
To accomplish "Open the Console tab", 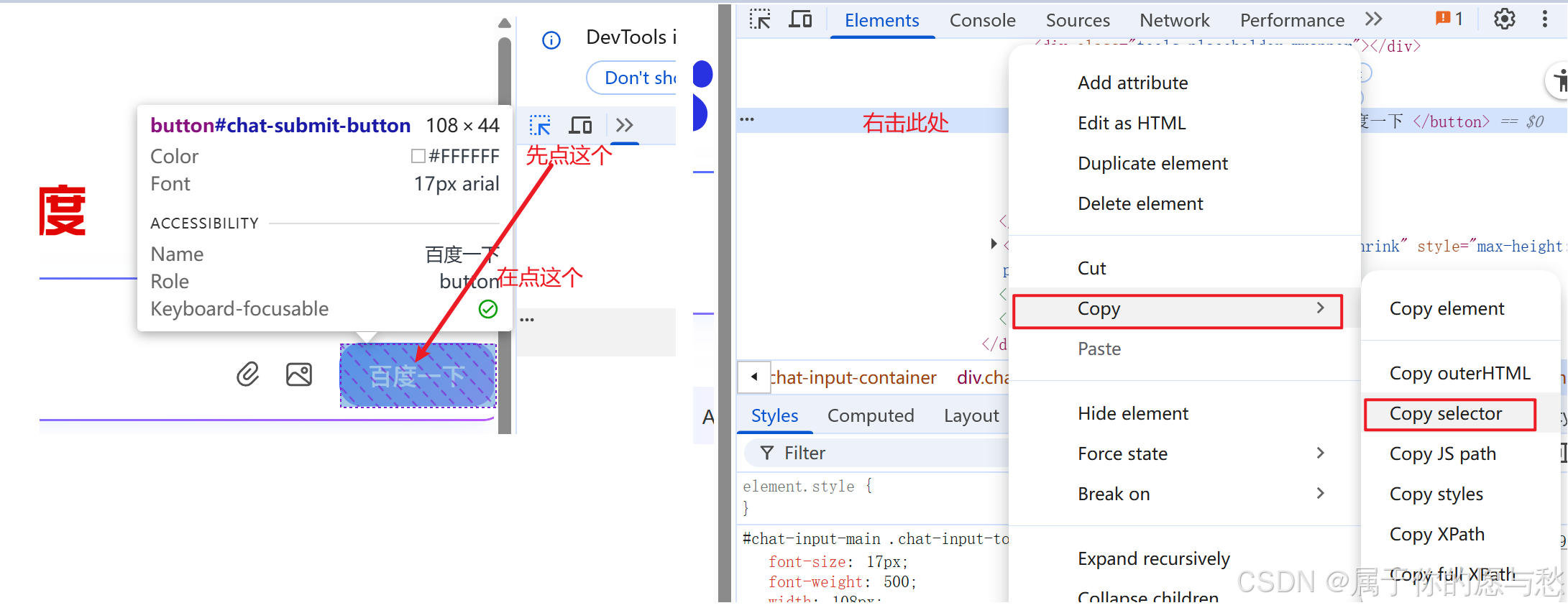I will coord(982,20).
